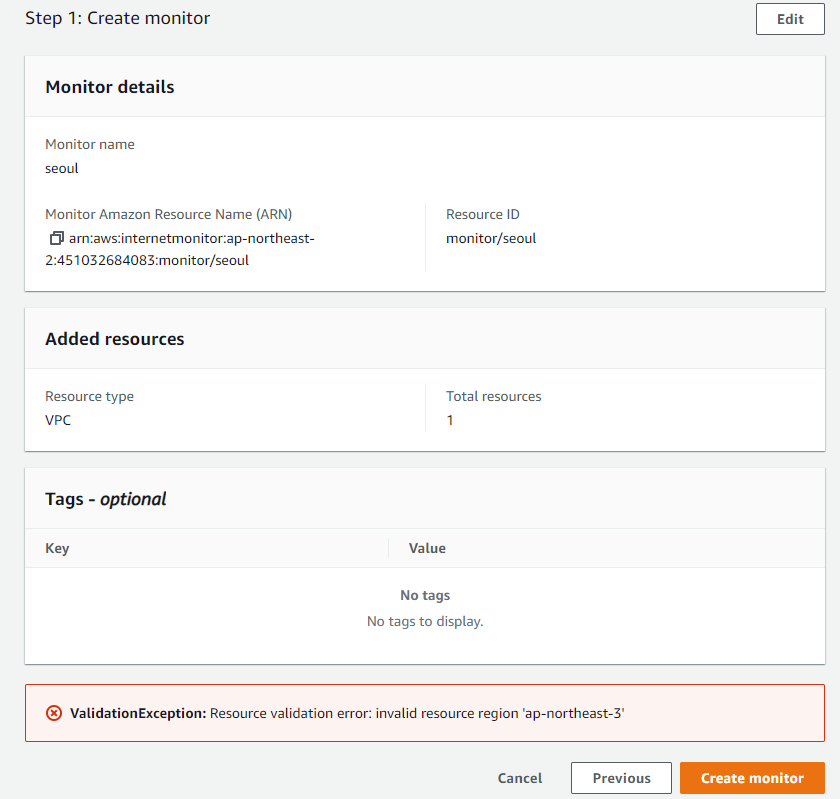Select the Resource ID 'monitor/seoul'
Screen dimensions: 840x799
pos(491,238)
